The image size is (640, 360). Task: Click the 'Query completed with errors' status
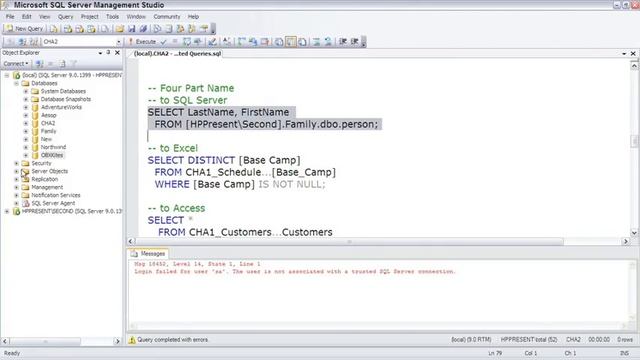[x=173, y=340]
